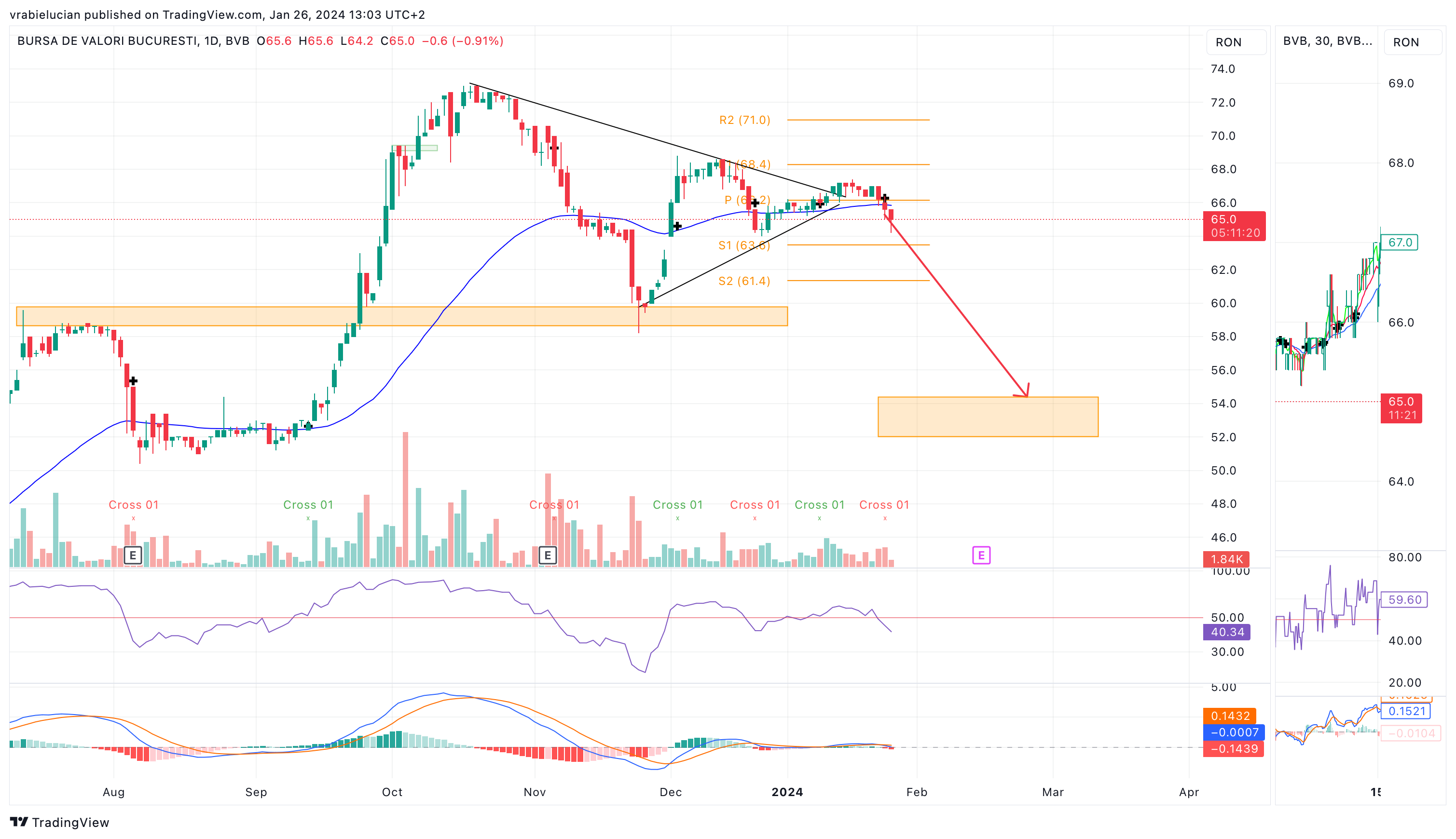Click the red 65.0 current price label on the main chart
Screen dimensions: 1456x839
click(x=1234, y=226)
